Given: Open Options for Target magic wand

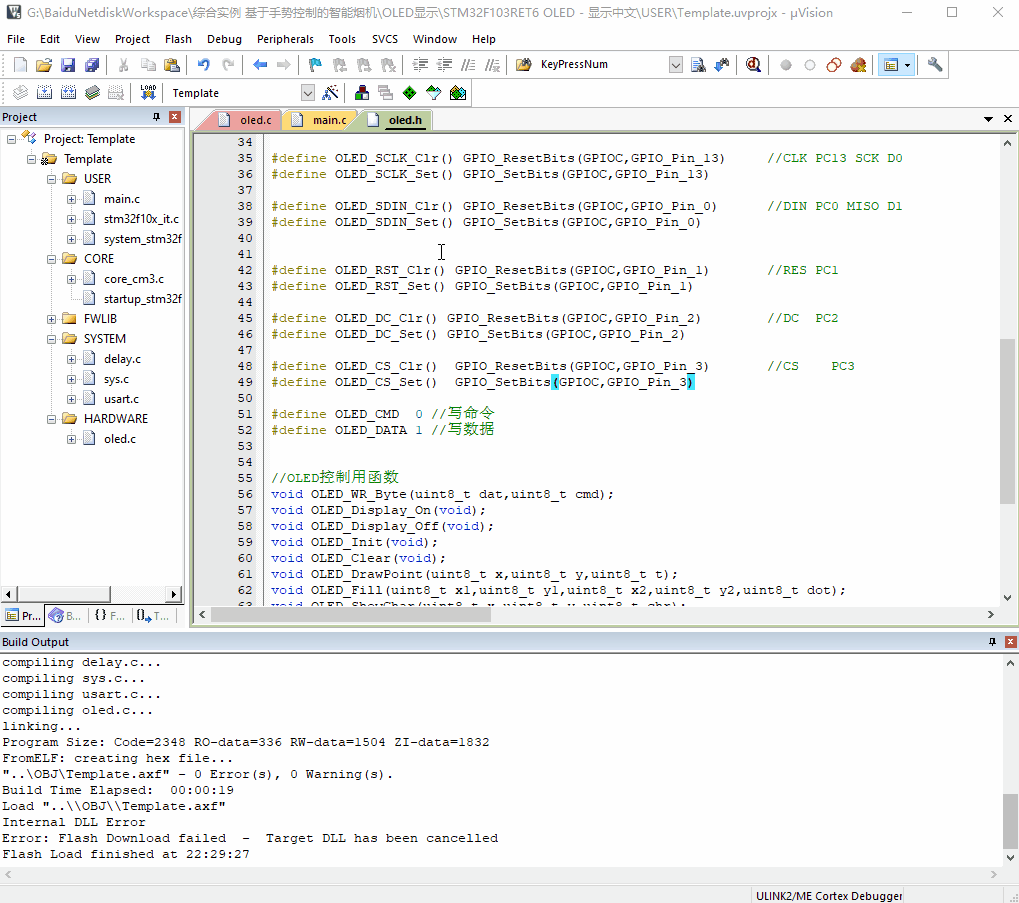Looking at the screenshot, I should coord(330,93).
